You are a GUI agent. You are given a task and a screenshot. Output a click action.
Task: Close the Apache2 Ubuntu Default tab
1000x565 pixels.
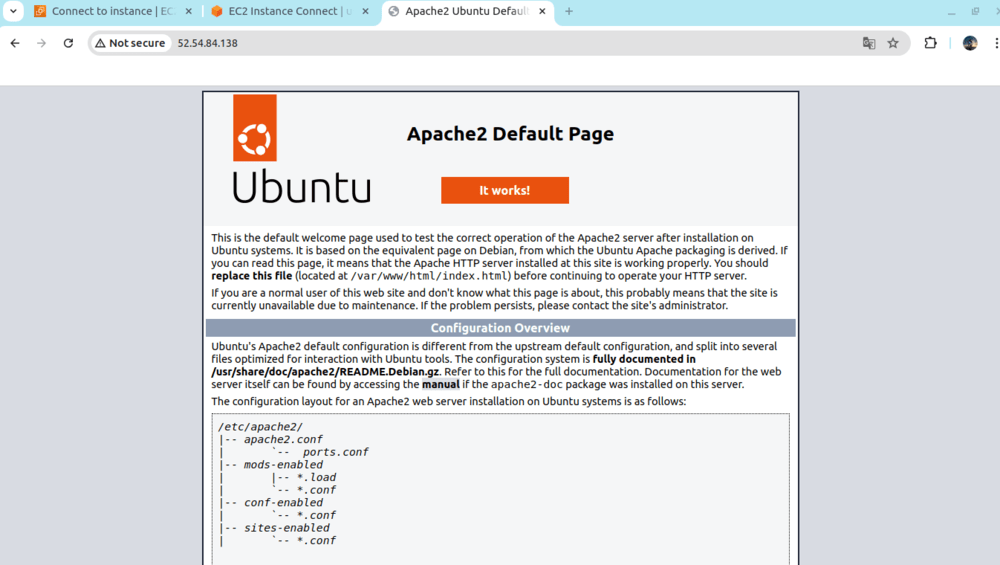[x=542, y=11]
